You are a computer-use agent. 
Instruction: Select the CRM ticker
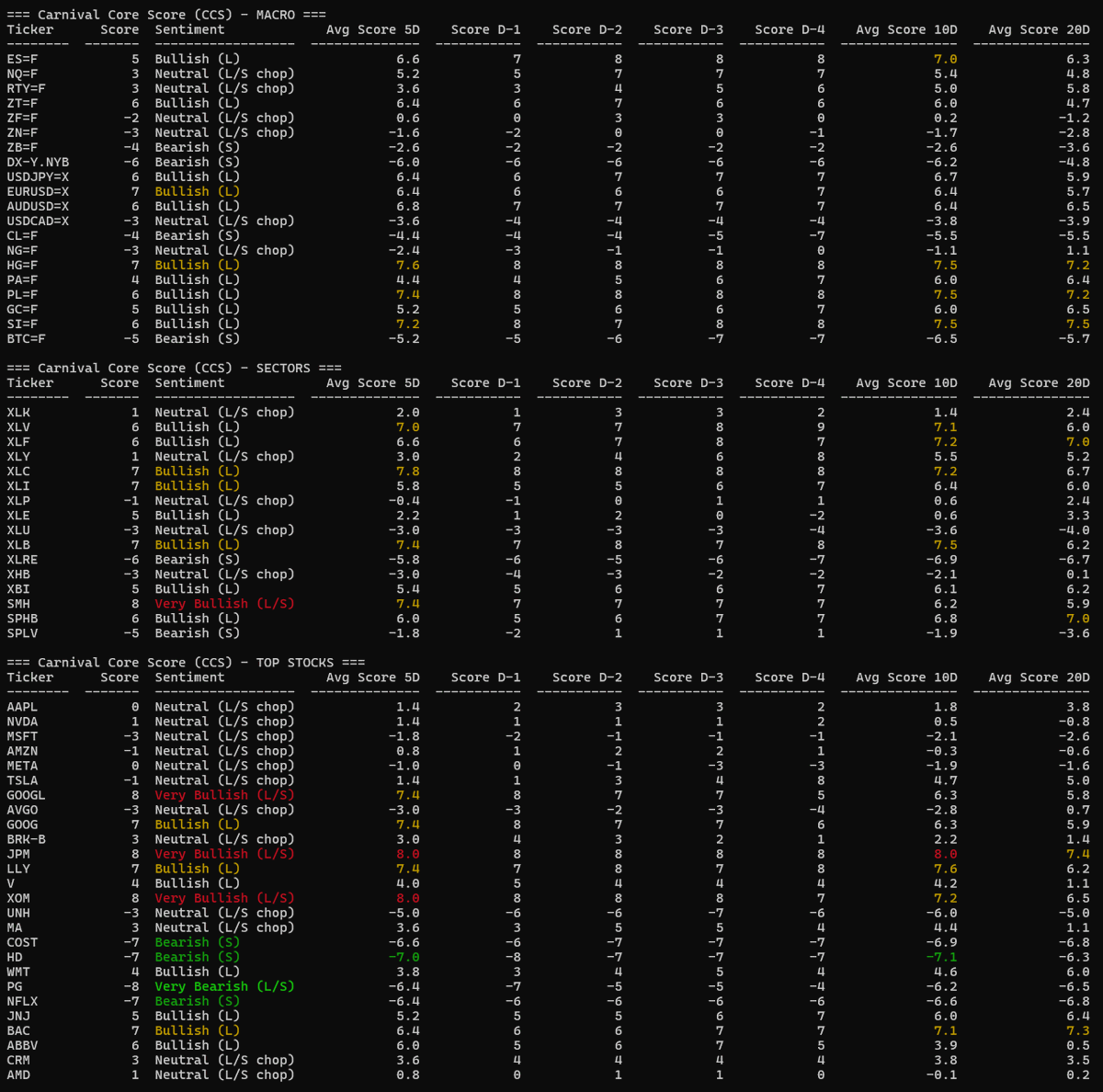click(x=18, y=1059)
